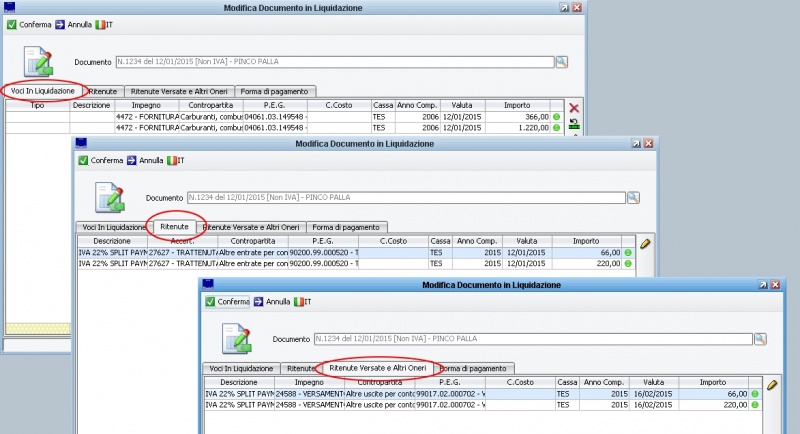Select the 220,00 row dated 16/02/2015
The height and width of the screenshot is (434, 800).
pos(480,405)
